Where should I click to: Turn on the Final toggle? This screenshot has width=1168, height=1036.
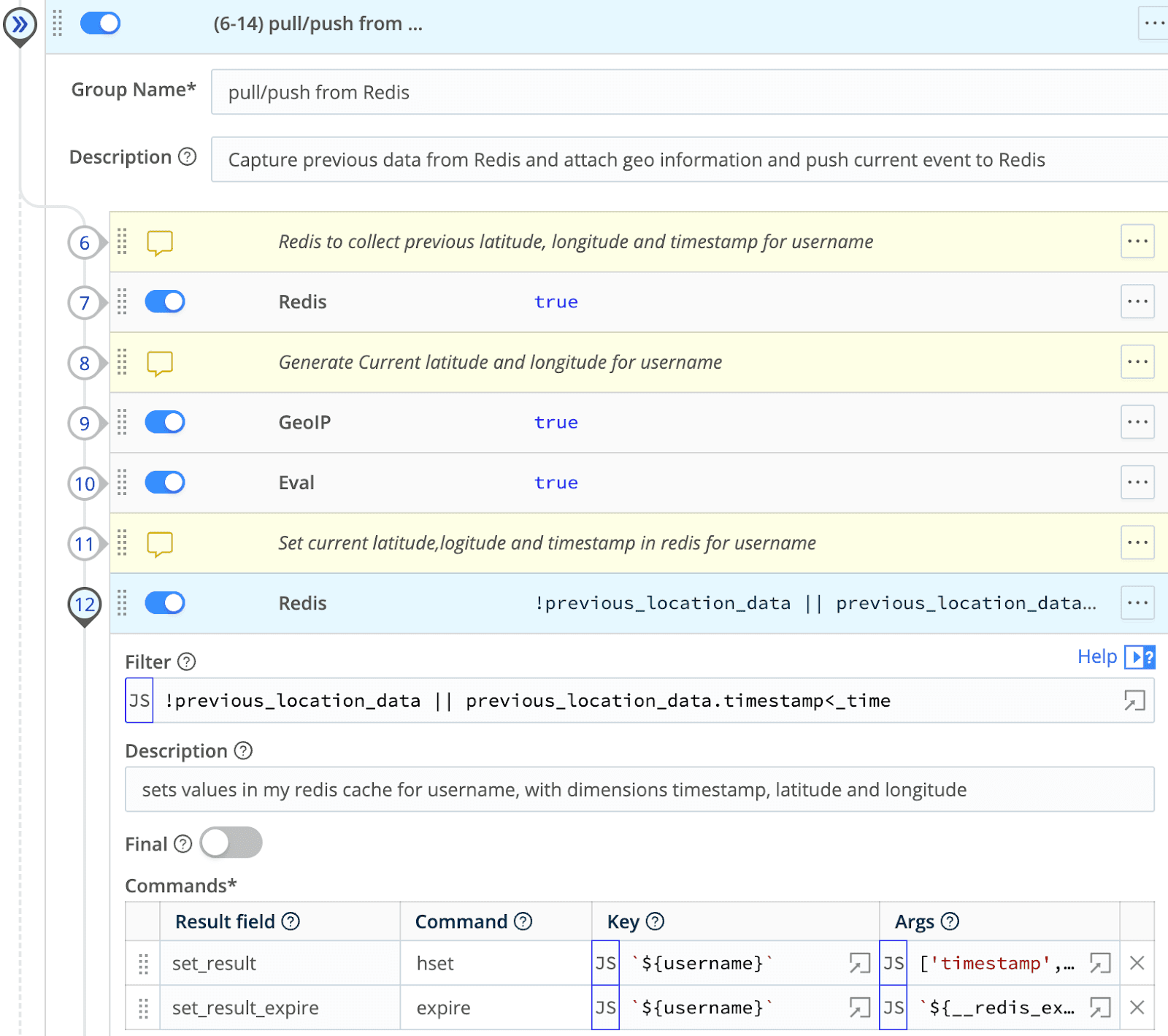coord(231,843)
